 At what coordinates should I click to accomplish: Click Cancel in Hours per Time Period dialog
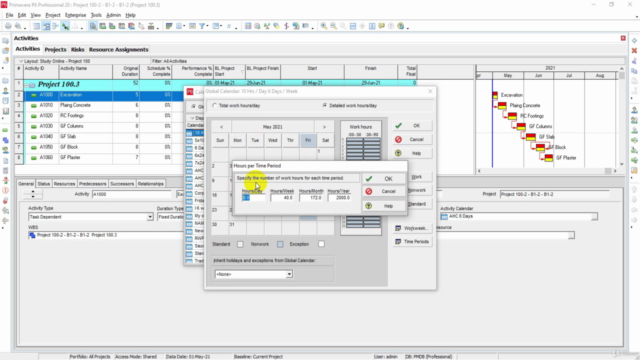(x=384, y=191)
